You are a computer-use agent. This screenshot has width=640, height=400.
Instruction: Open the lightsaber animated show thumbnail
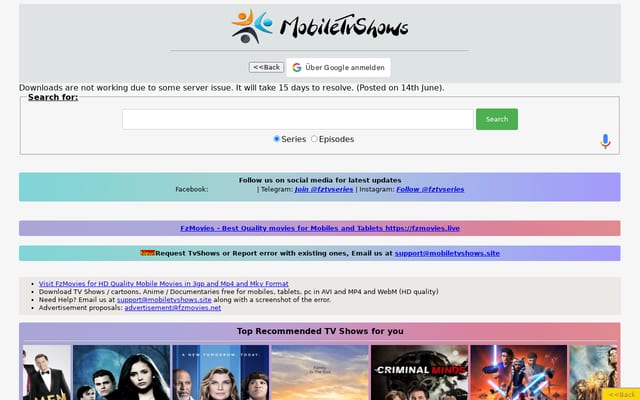[x=518, y=372]
